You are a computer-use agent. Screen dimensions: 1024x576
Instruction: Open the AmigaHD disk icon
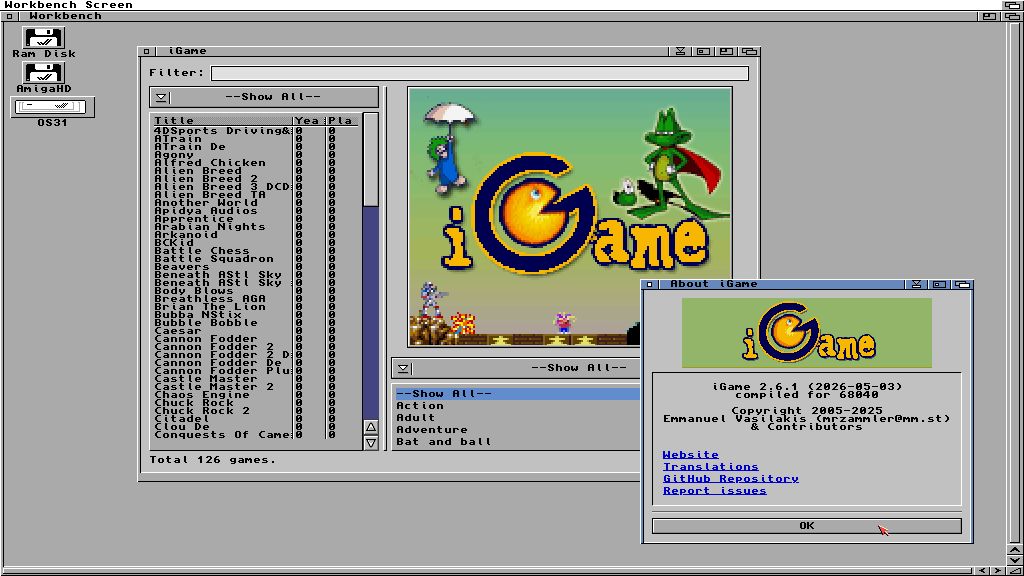[44, 72]
